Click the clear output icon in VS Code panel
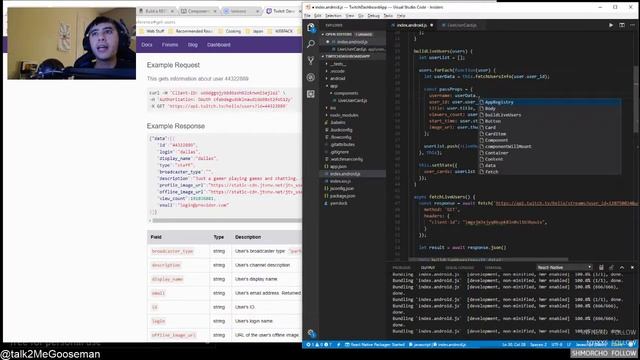Image resolution: width=640 pixels, height=360 pixels. click(601, 267)
